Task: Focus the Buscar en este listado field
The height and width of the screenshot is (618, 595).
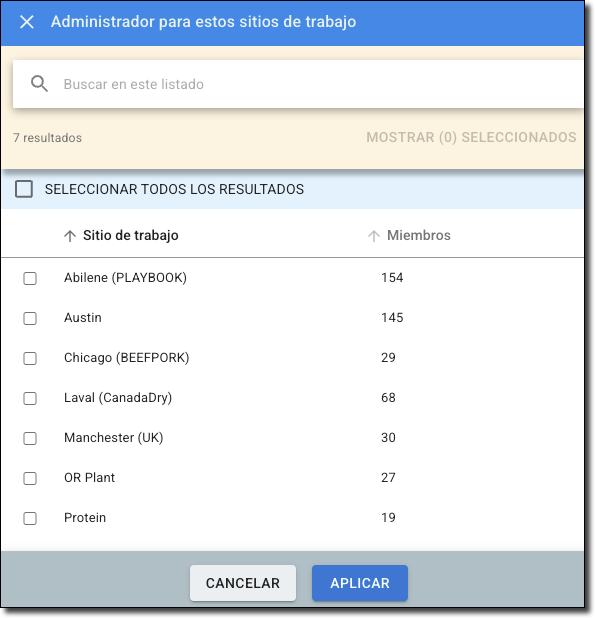Action: pyautogui.click(x=298, y=84)
